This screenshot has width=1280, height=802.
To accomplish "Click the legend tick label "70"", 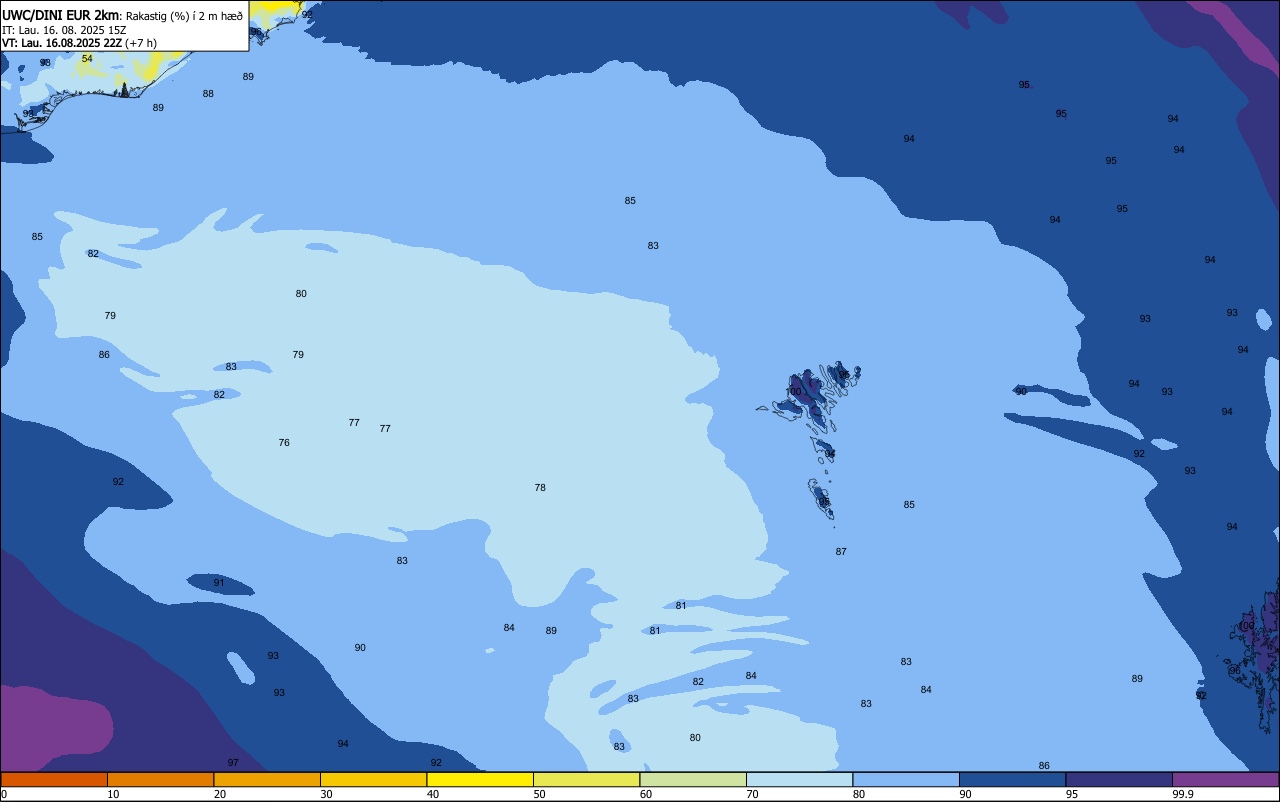I will (753, 794).
